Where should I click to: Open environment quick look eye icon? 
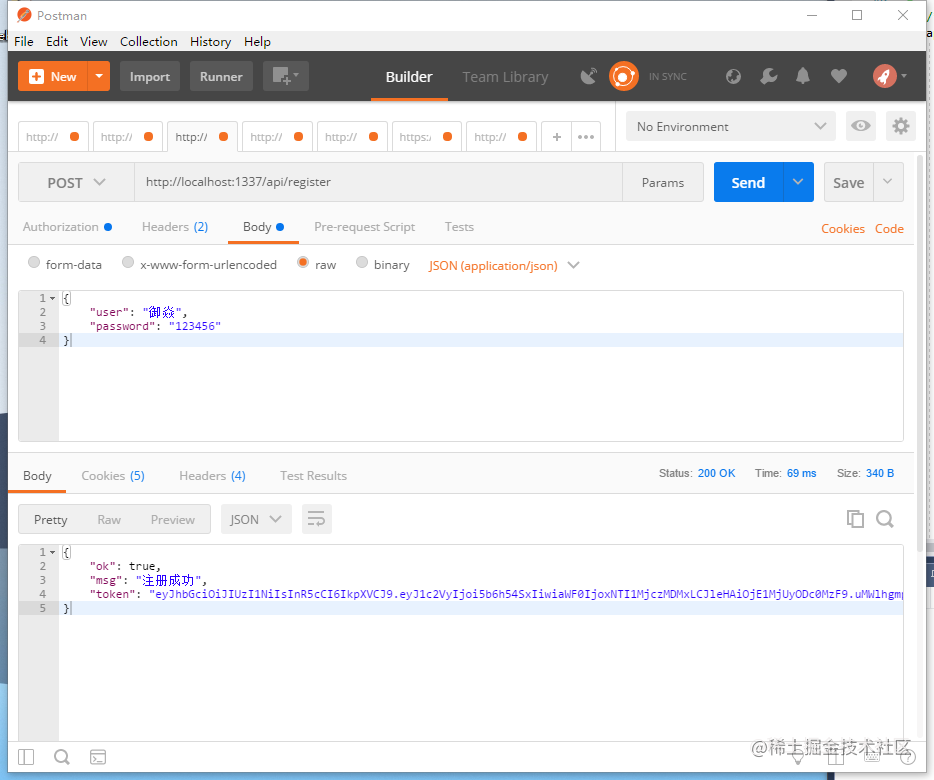pyautogui.click(x=861, y=126)
